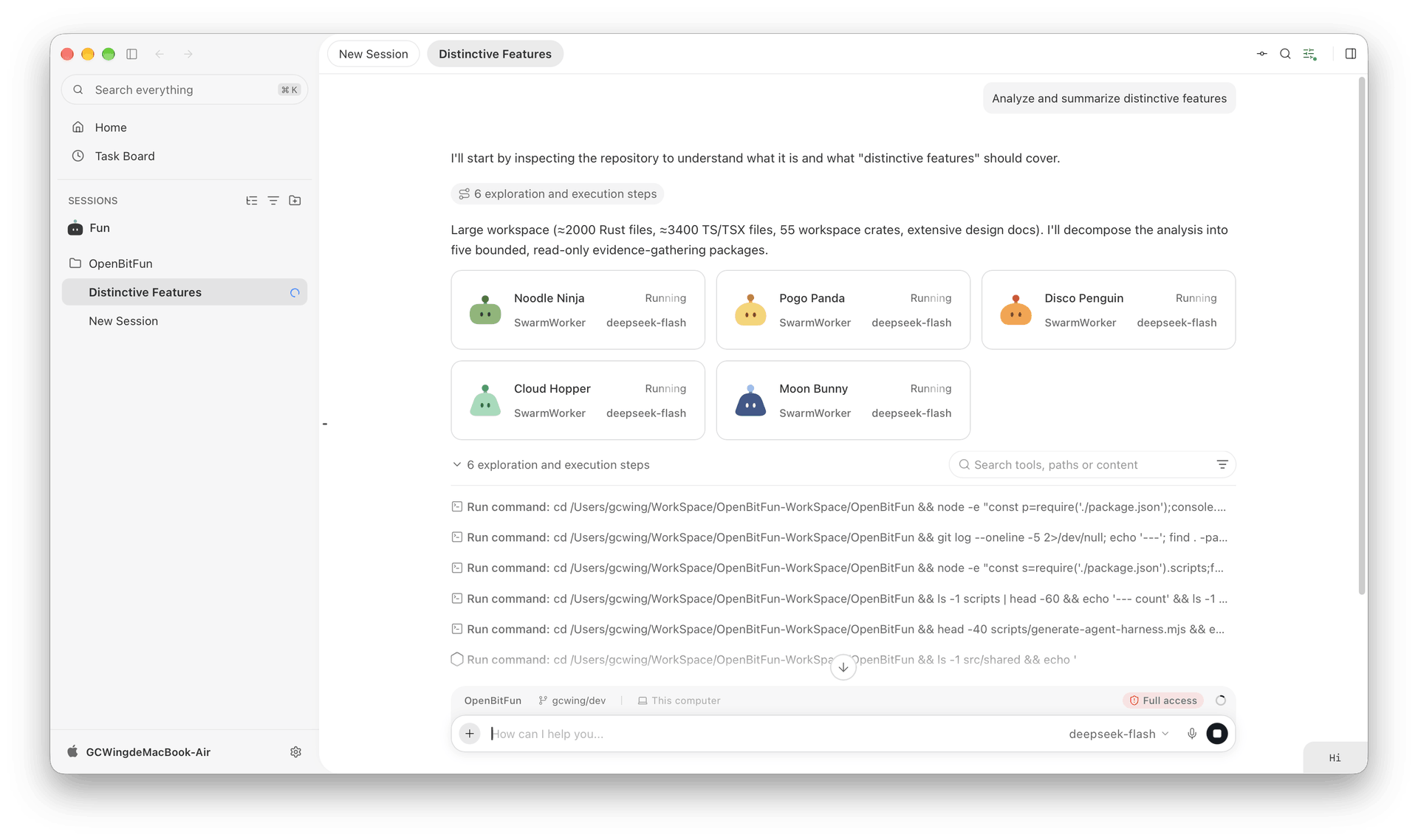
Task: Switch to the New Session tab
Action: point(373,54)
